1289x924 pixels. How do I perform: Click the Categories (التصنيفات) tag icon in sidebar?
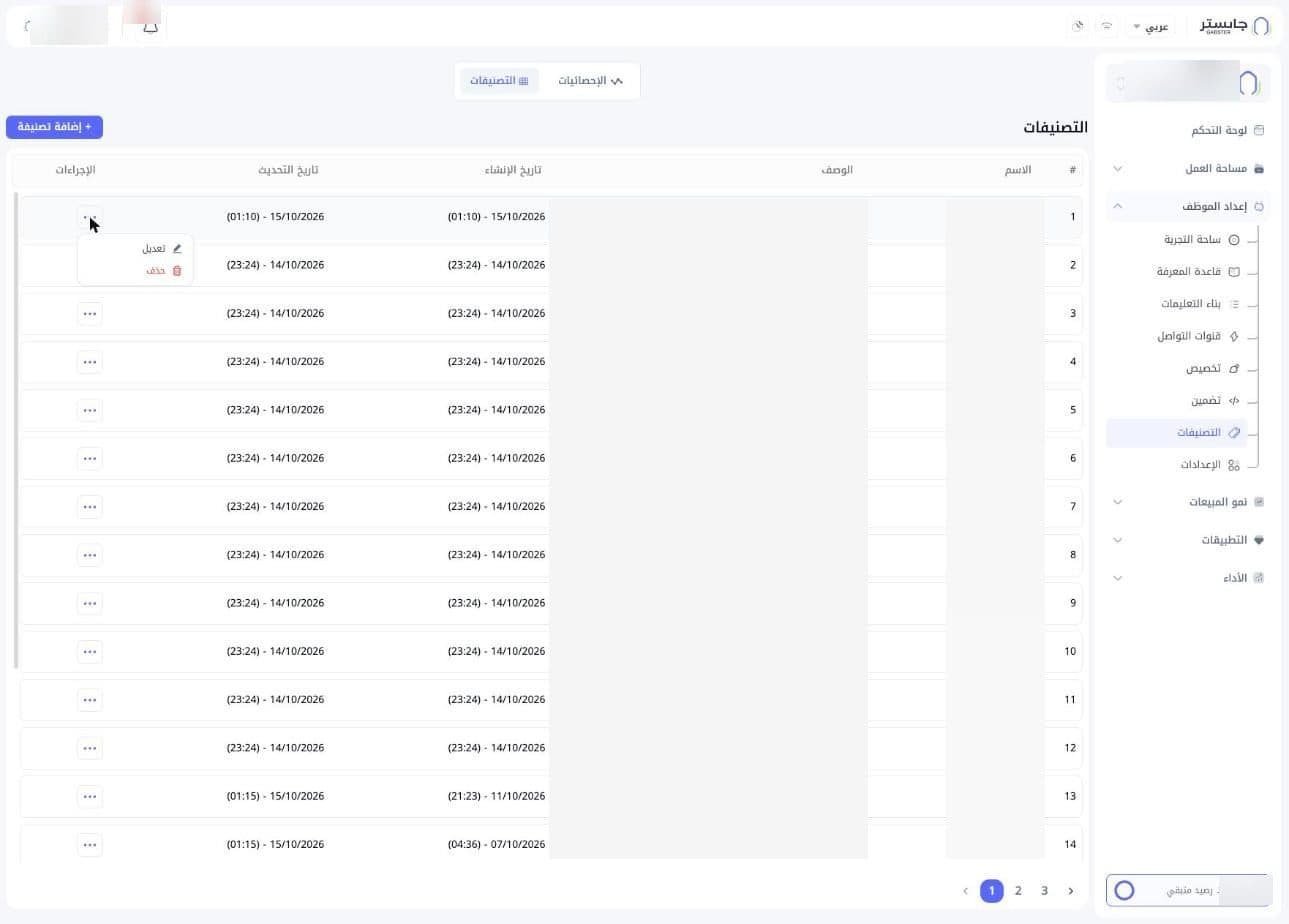pyautogui.click(x=1234, y=433)
